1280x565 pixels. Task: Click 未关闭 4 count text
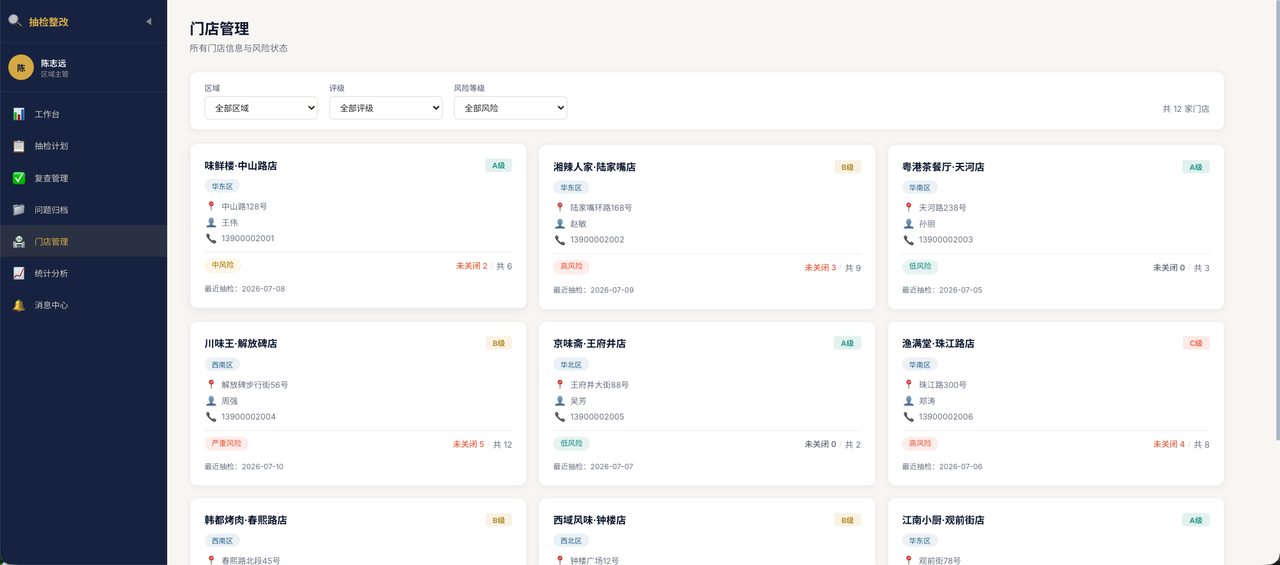click(1169, 444)
